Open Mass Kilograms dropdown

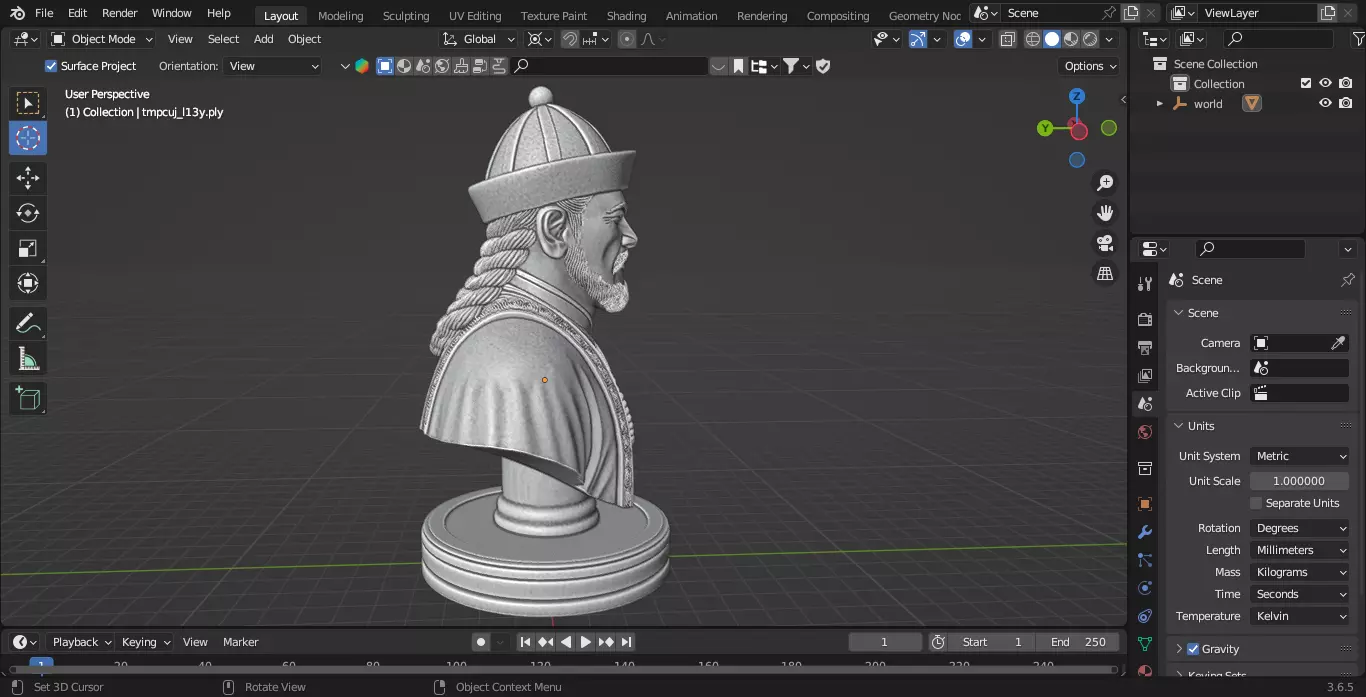[1299, 572]
